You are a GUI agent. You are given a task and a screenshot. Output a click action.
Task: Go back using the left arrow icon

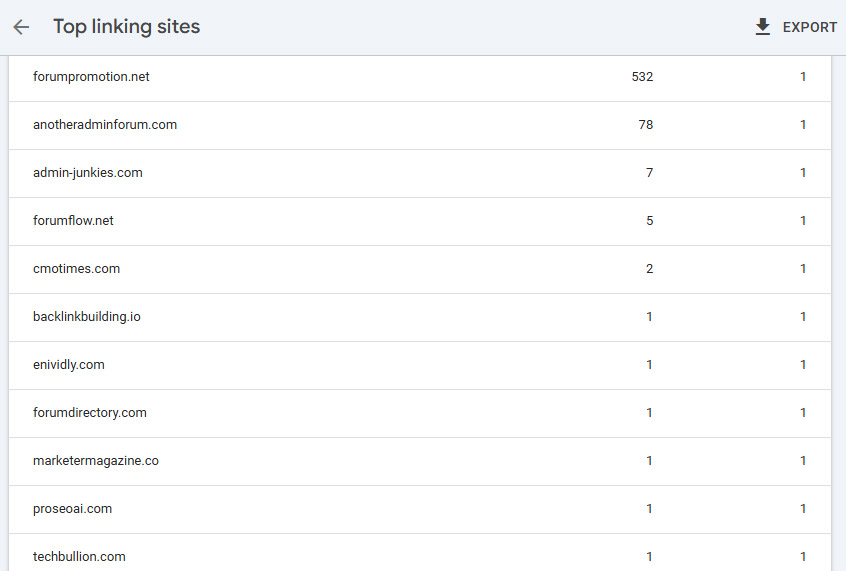21,27
